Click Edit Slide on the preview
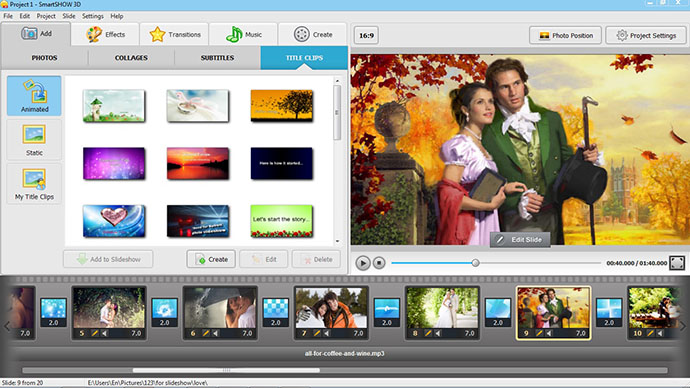Viewport: 690px width, 388px height. pos(520,240)
